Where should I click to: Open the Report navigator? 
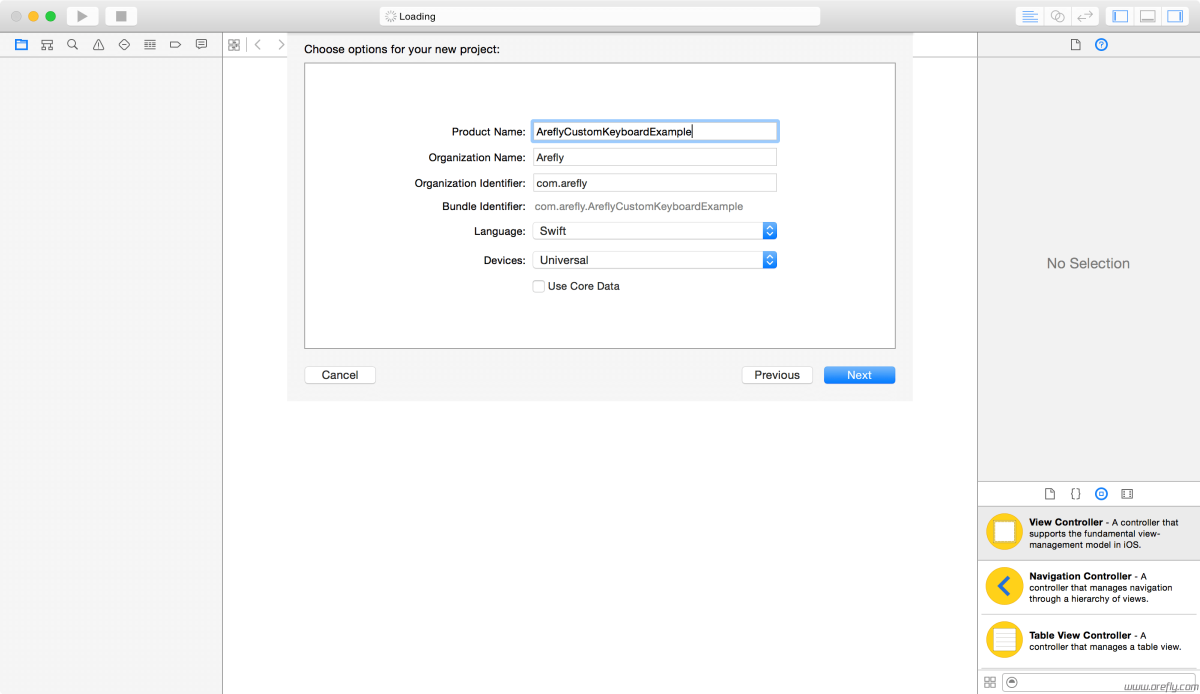pos(201,45)
